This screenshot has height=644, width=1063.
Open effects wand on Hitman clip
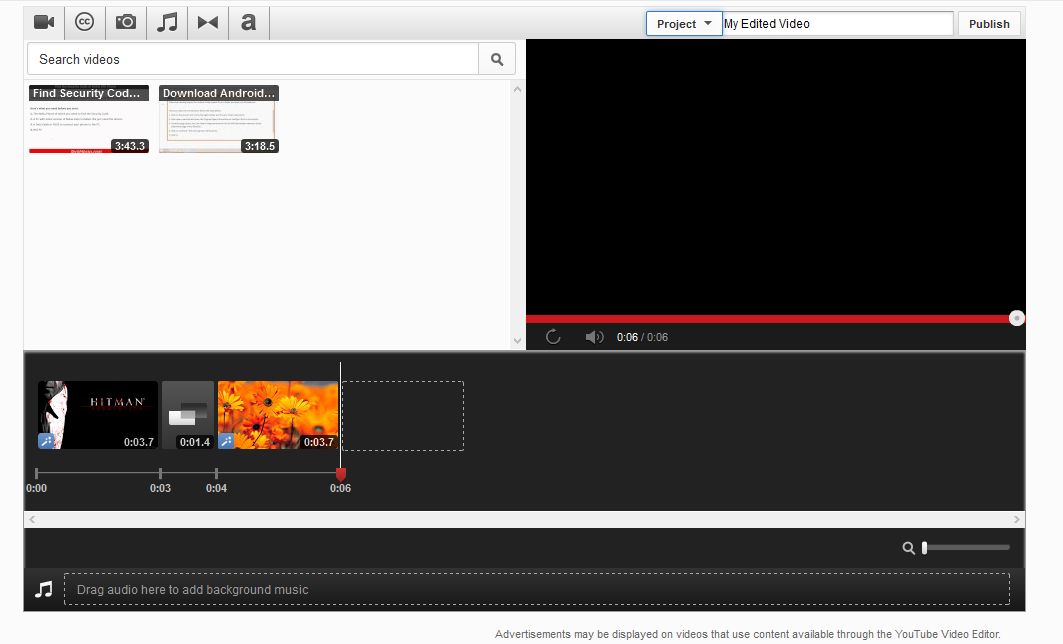46,441
